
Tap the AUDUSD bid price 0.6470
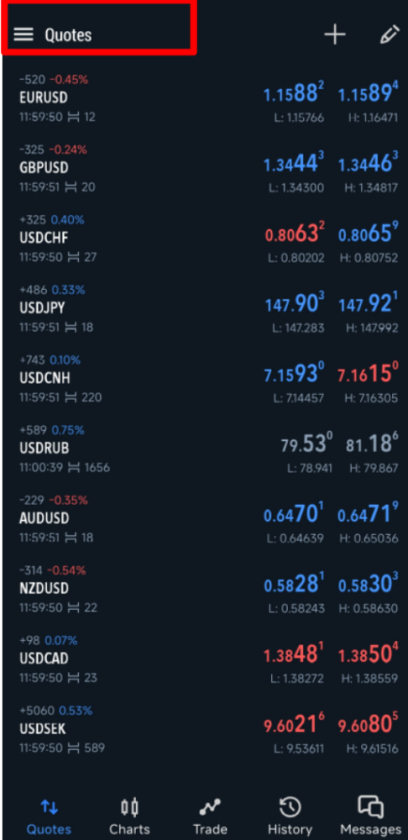pyautogui.click(x=294, y=514)
